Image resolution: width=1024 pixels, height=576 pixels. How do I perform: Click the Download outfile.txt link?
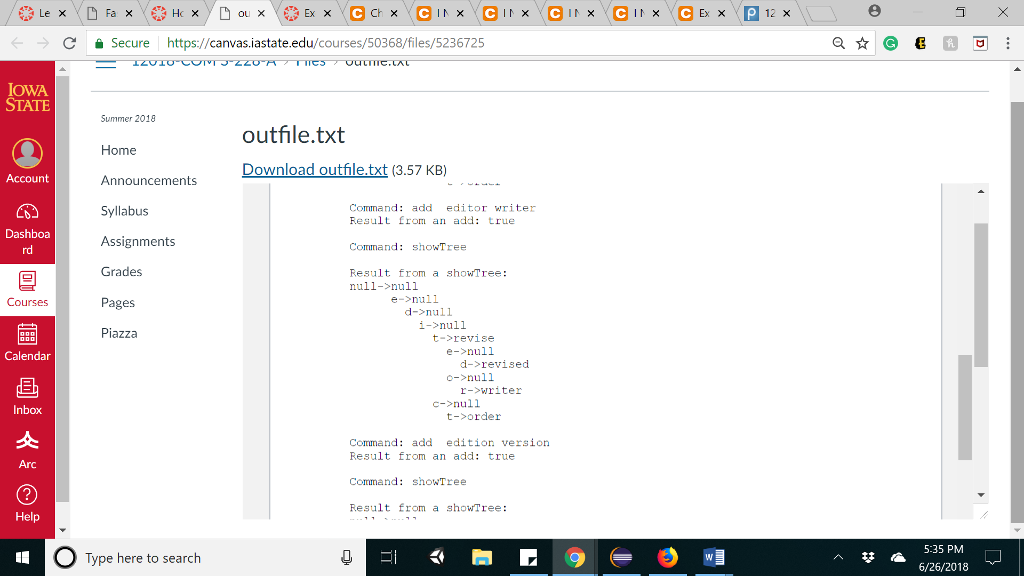313,169
